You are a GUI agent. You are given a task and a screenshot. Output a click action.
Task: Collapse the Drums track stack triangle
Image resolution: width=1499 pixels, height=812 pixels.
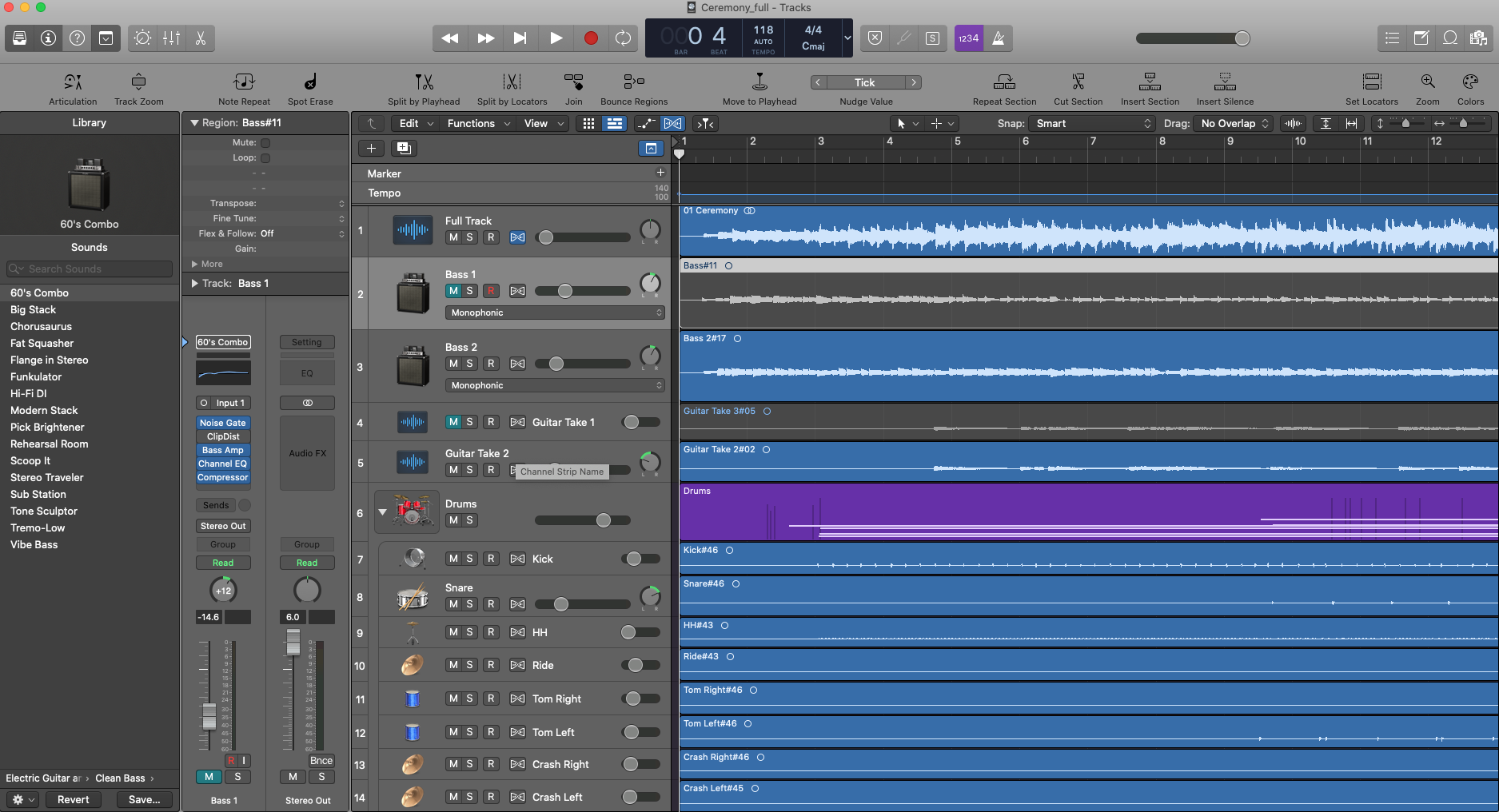[x=382, y=512]
